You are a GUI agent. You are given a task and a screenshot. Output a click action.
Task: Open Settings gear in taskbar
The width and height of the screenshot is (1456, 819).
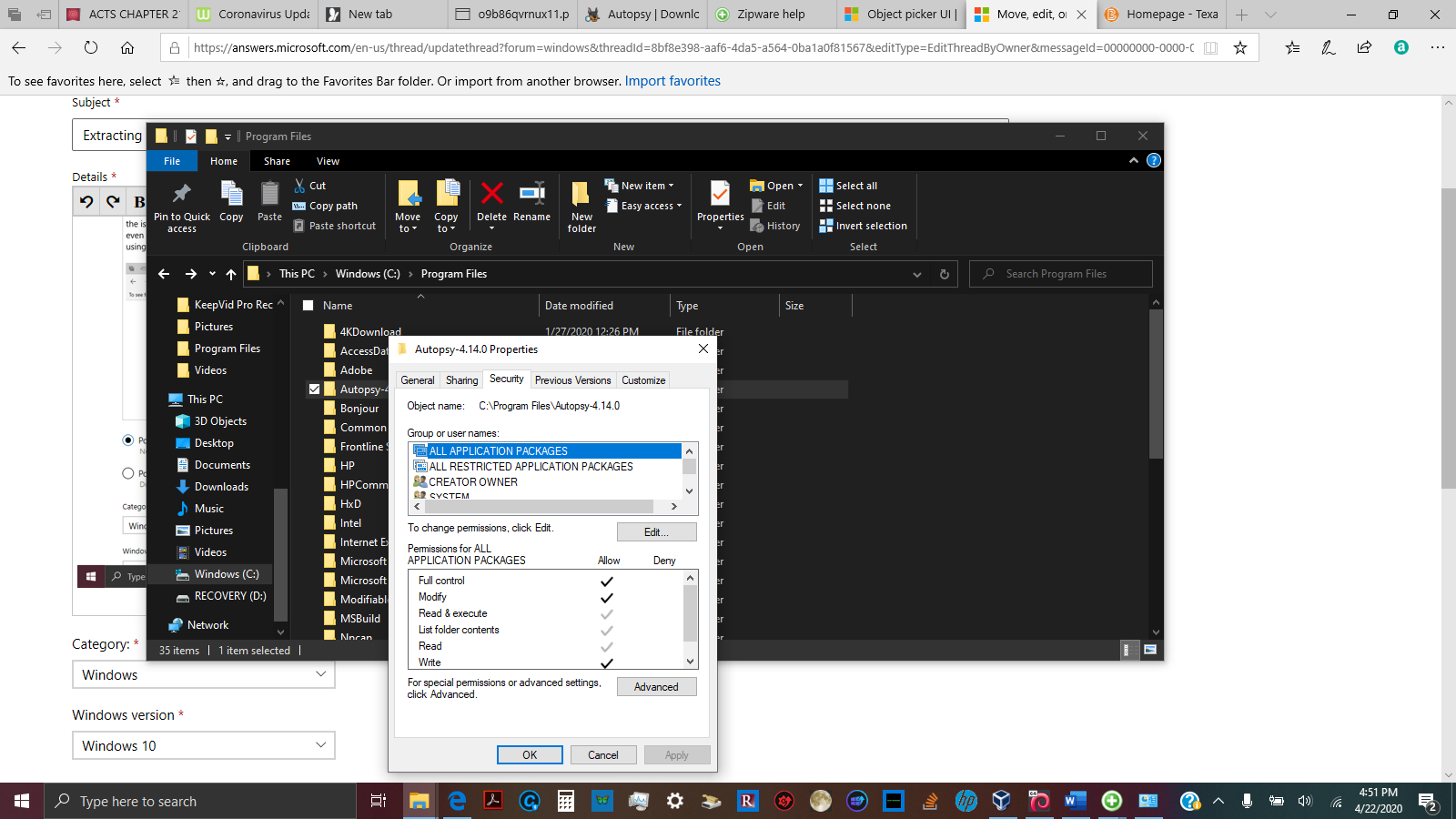[x=674, y=801]
